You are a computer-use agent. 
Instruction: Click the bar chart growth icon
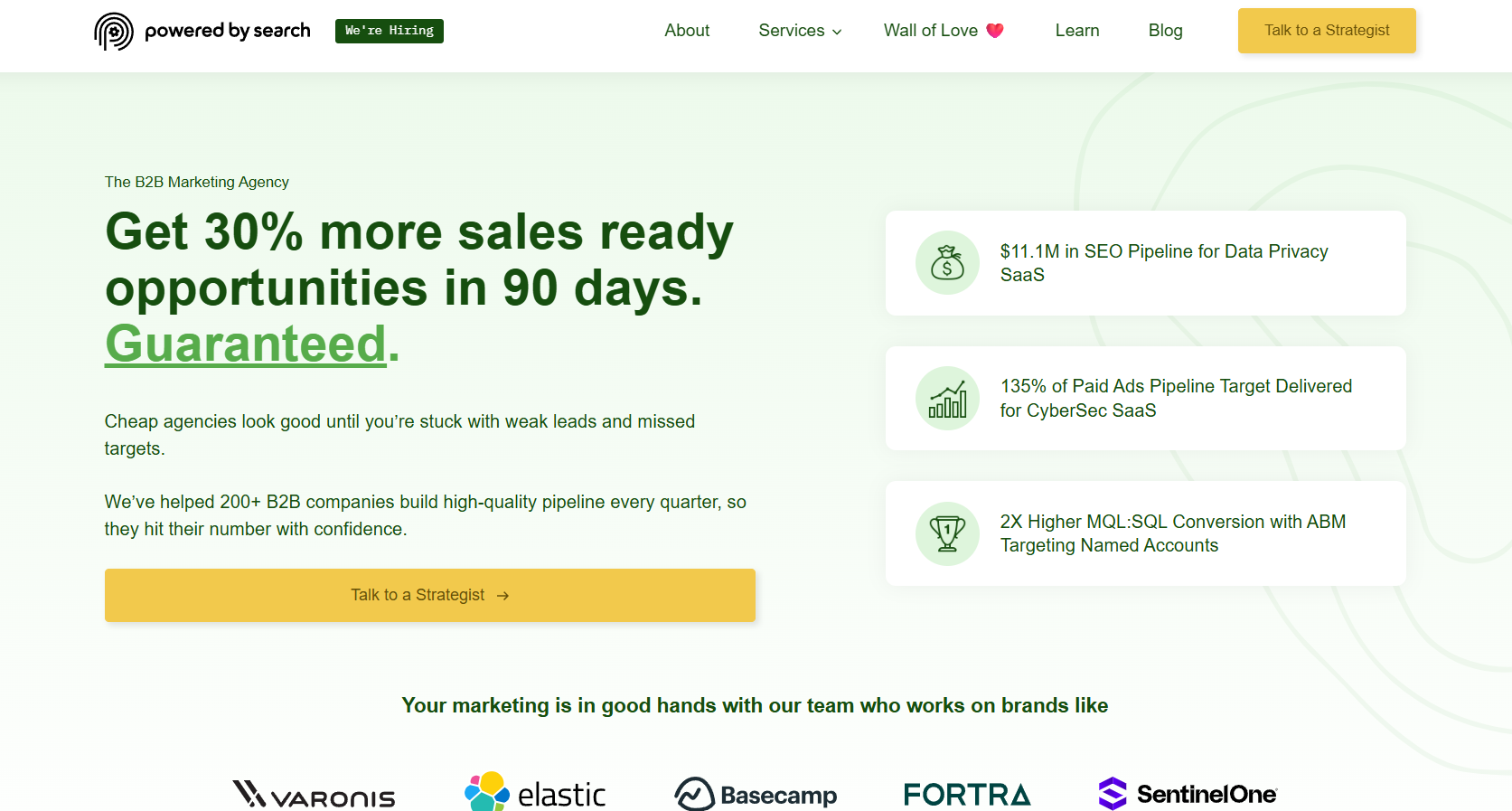pyautogui.click(x=947, y=399)
